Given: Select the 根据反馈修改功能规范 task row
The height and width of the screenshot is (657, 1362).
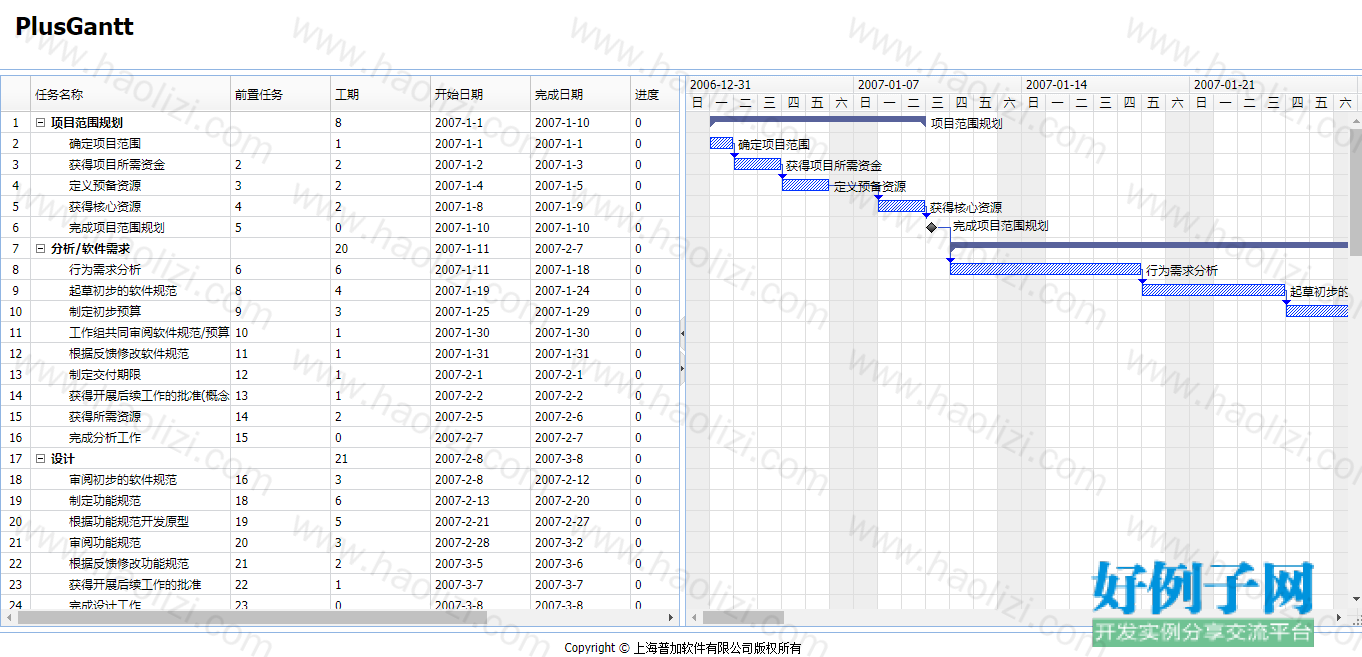Looking at the screenshot, I should (x=340, y=563).
